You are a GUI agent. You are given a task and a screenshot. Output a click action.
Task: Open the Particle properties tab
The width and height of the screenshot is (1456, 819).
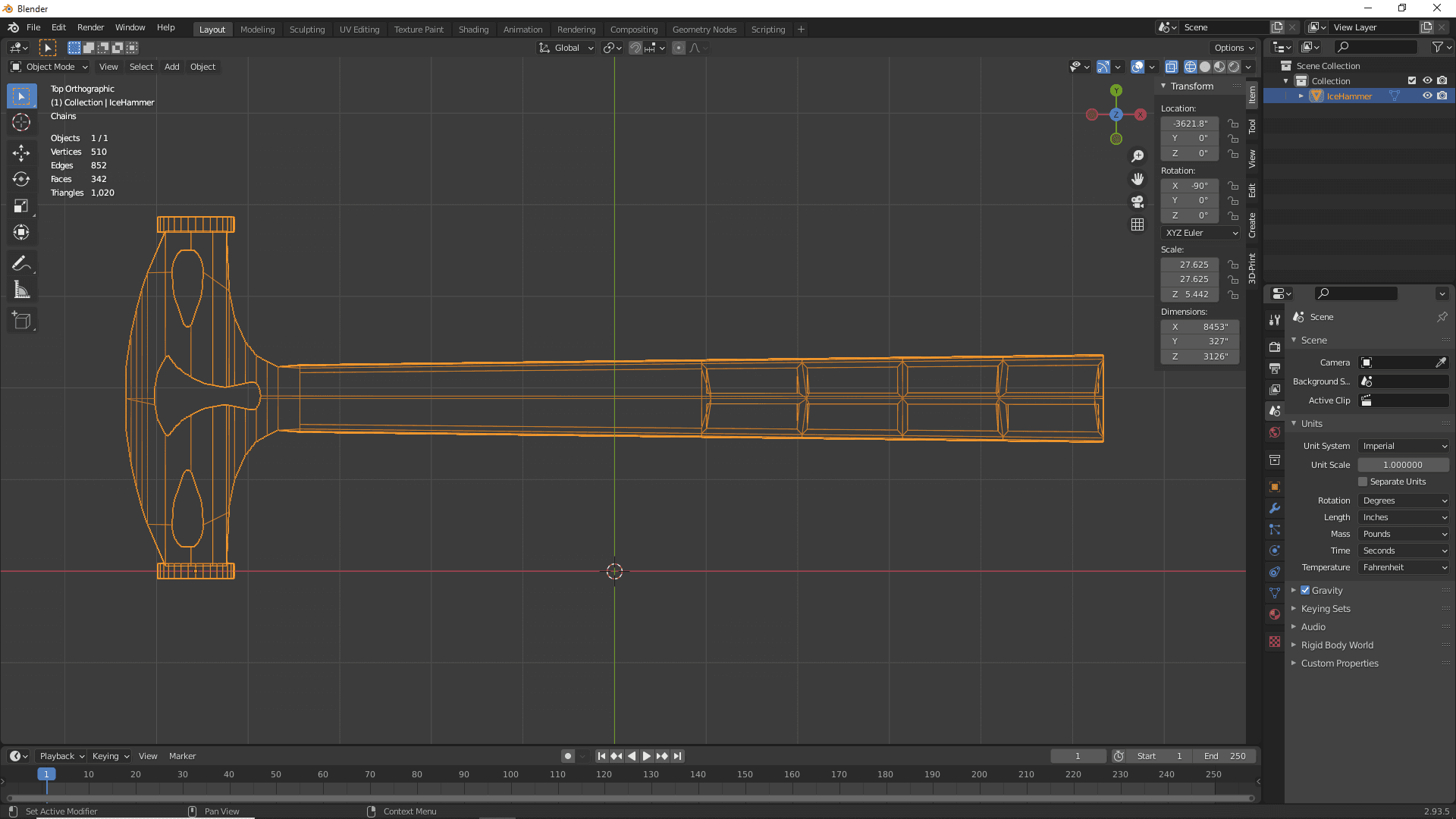point(1275,529)
